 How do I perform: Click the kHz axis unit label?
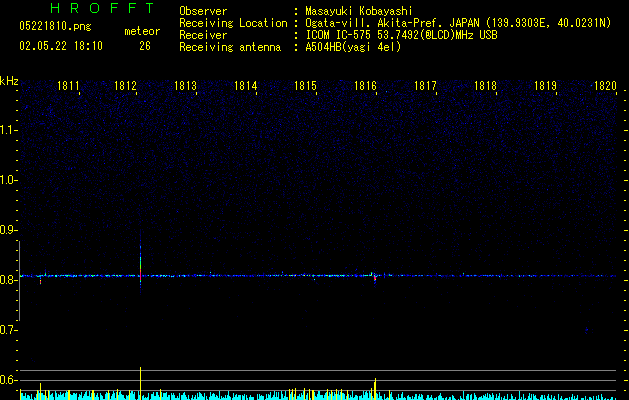pos(9,81)
